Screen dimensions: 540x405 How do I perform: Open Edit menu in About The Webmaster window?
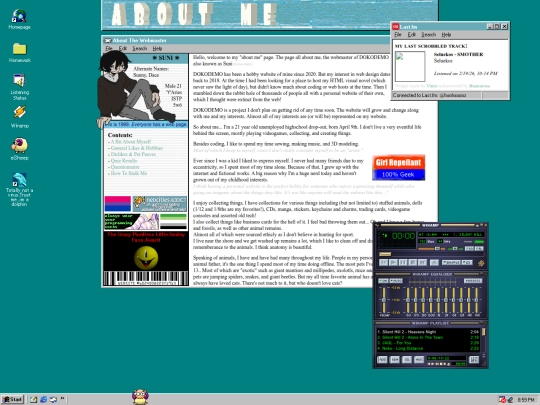coord(123,49)
